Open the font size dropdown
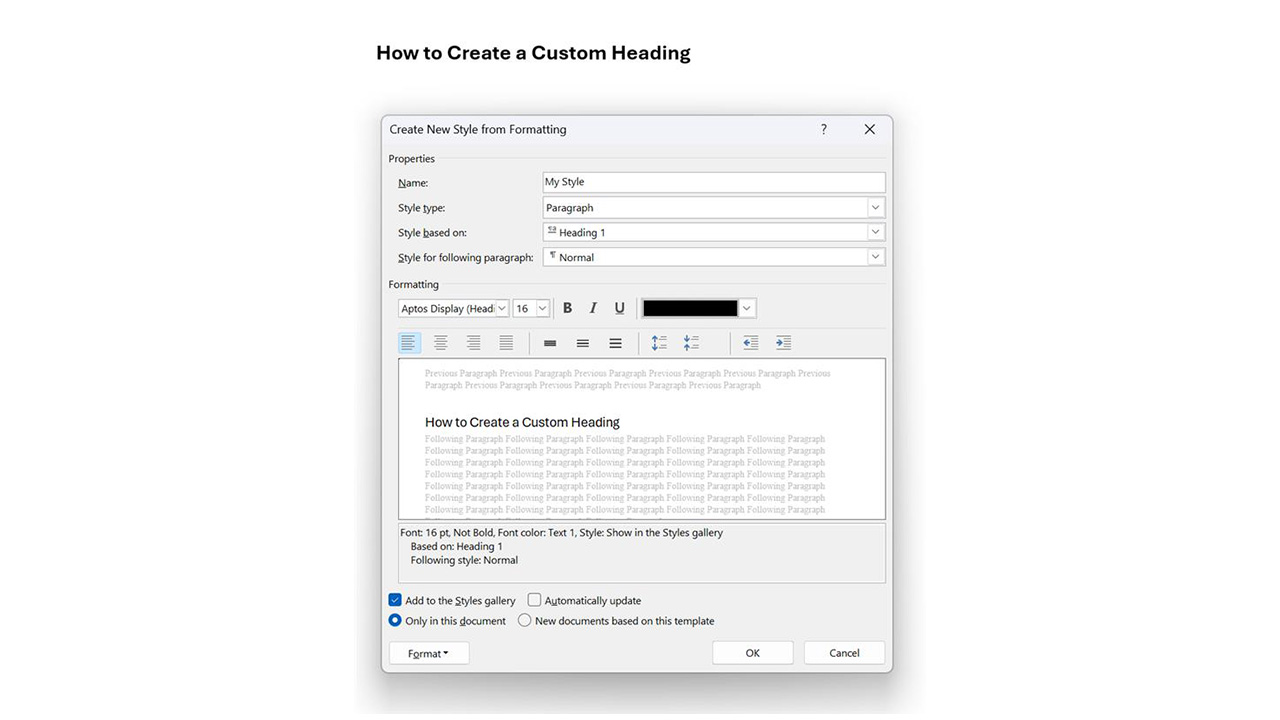 pyautogui.click(x=542, y=309)
